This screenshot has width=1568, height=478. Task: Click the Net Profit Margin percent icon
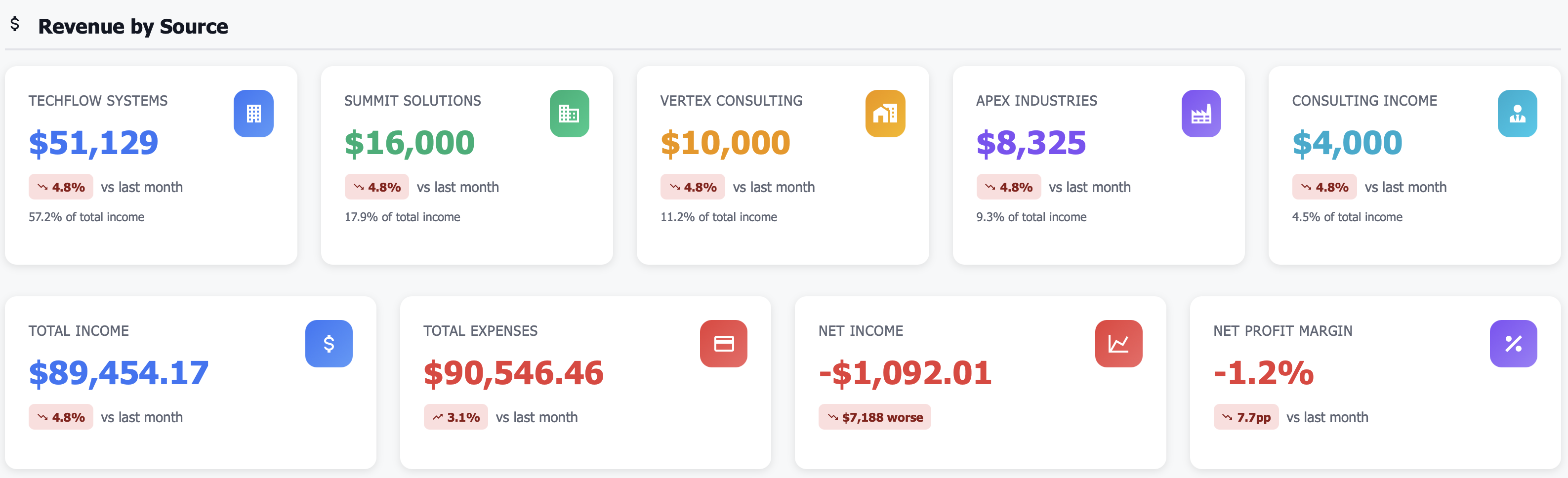[1513, 344]
